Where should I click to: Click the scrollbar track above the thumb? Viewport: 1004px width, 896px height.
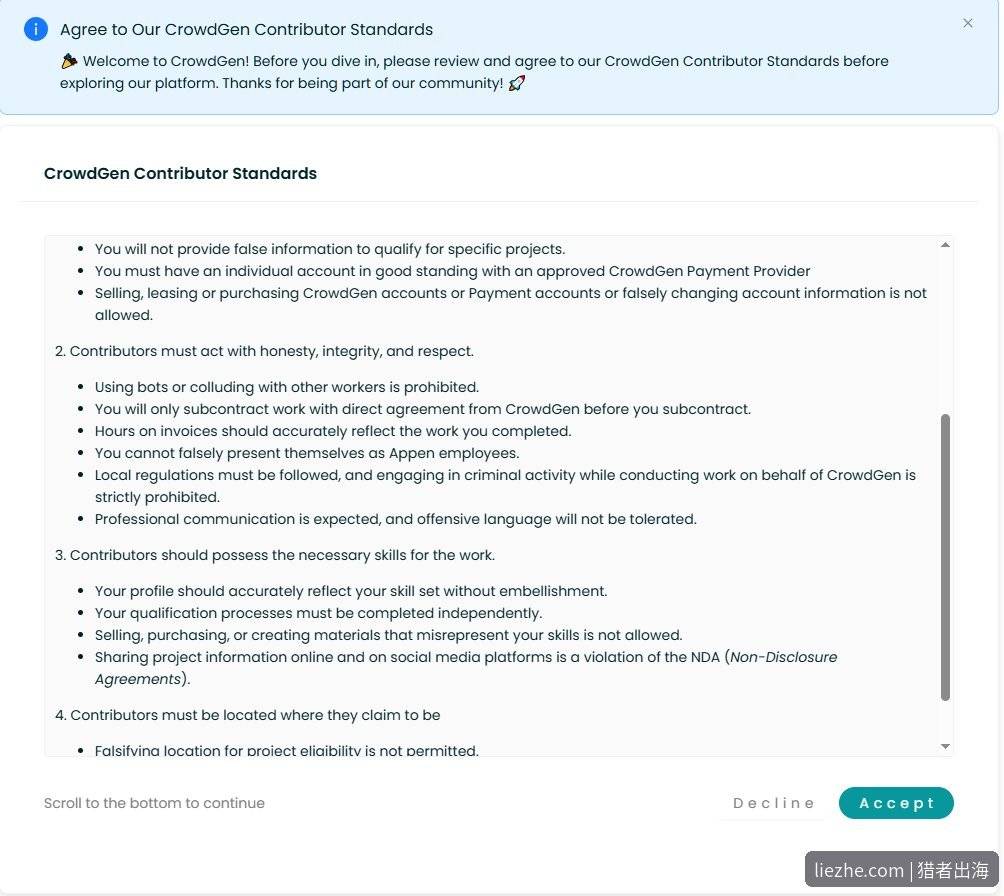[945, 333]
